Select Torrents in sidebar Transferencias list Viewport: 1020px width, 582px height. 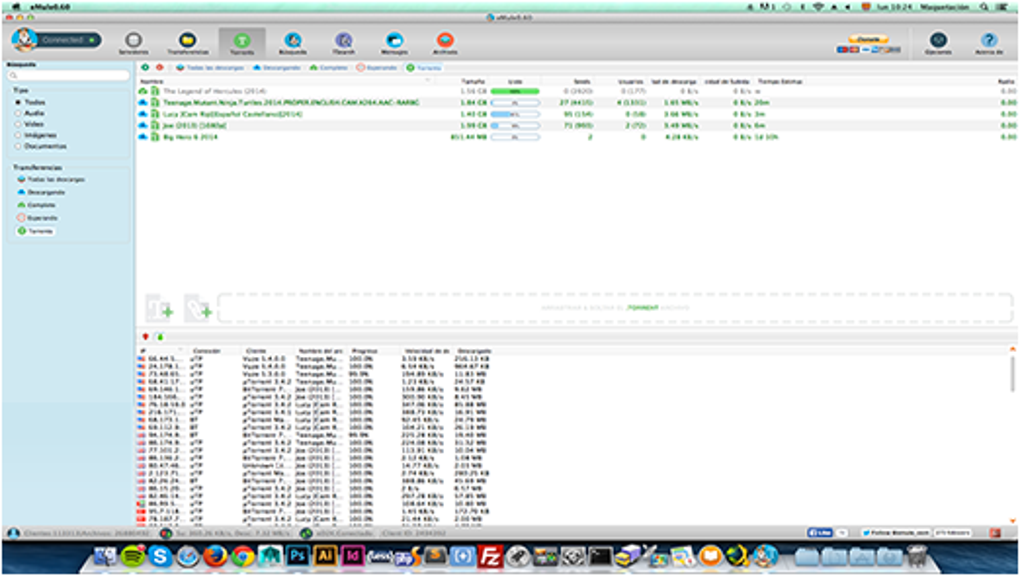(35, 231)
